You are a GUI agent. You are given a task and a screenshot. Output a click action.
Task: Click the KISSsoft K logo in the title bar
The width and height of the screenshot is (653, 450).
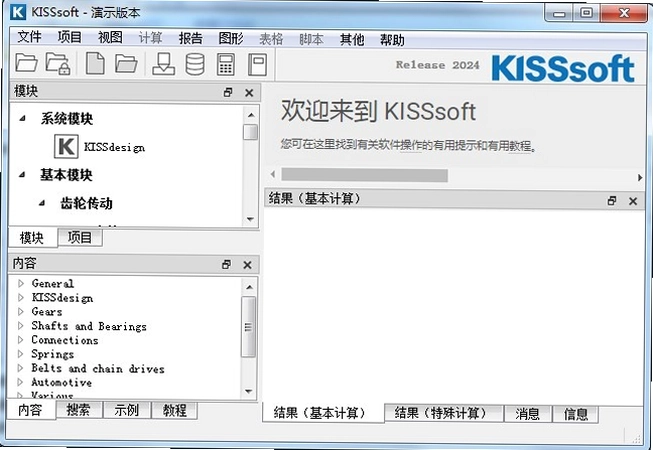(x=18, y=12)
